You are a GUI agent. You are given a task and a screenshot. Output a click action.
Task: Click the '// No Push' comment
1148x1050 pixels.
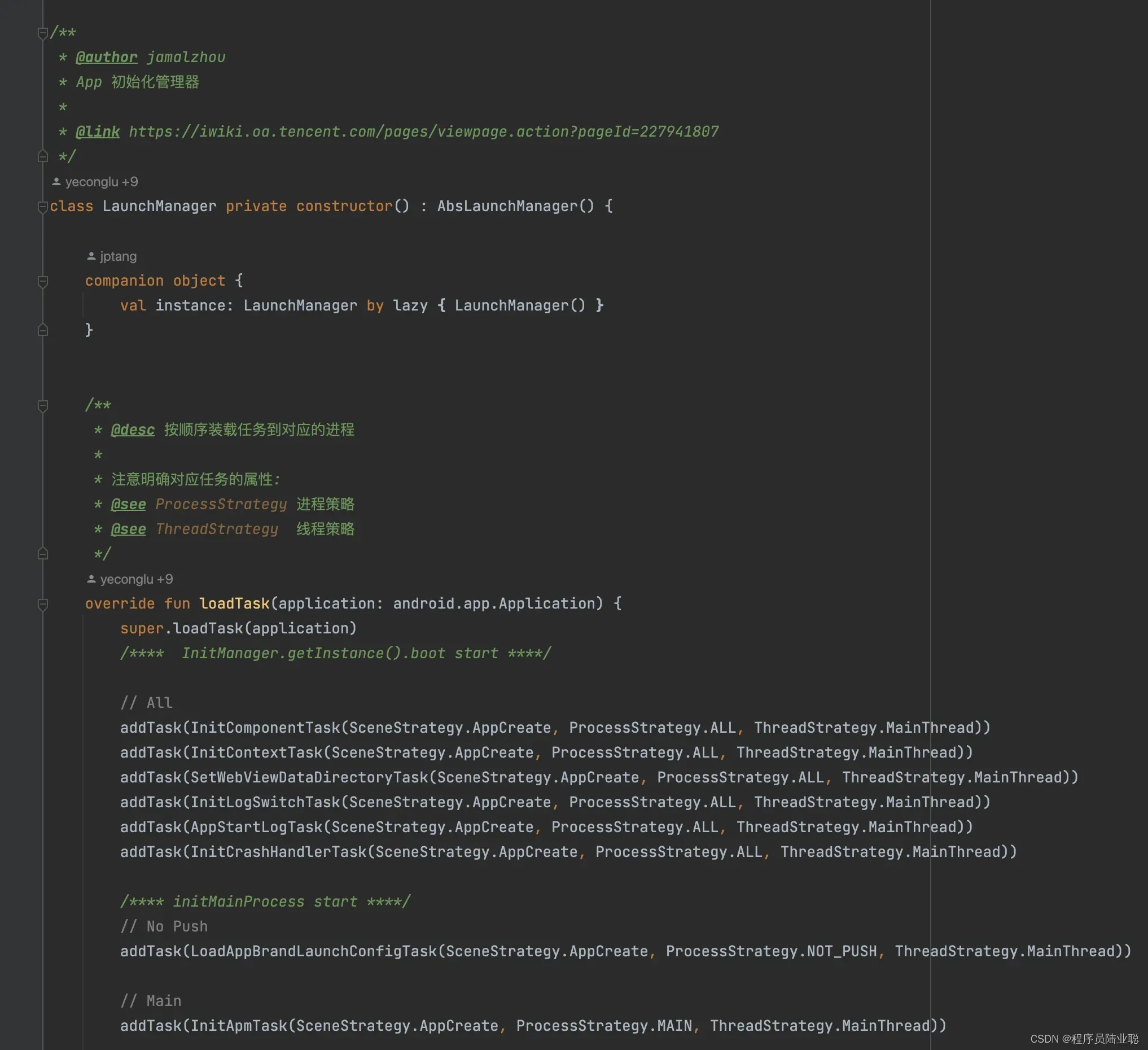pos(164,927)
